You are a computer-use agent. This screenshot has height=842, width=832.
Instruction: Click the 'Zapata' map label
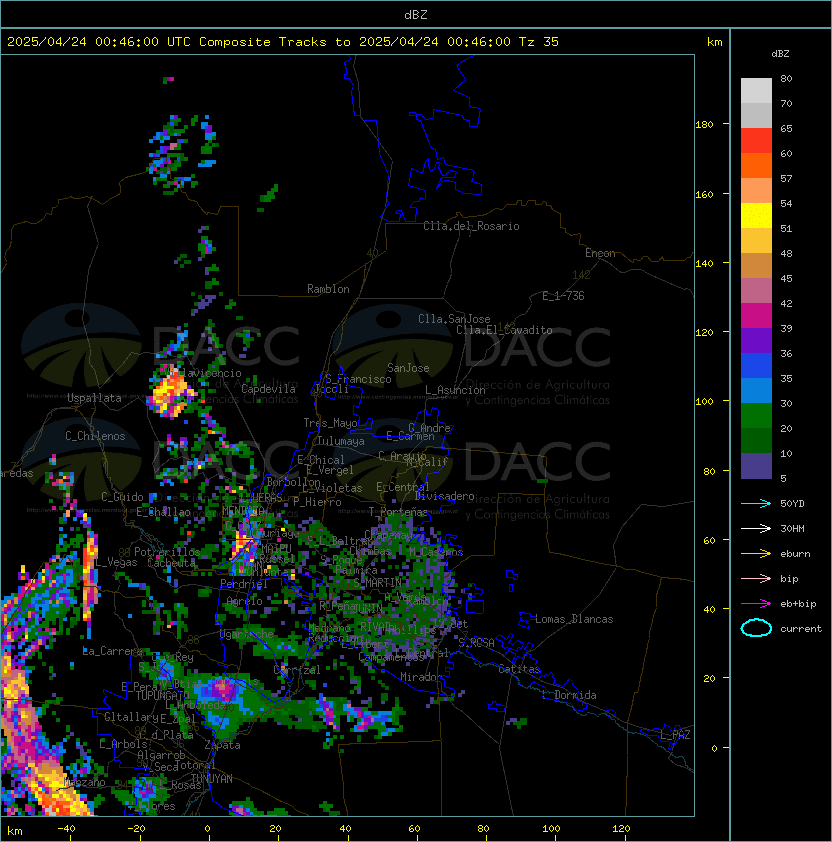coord(222,745)
